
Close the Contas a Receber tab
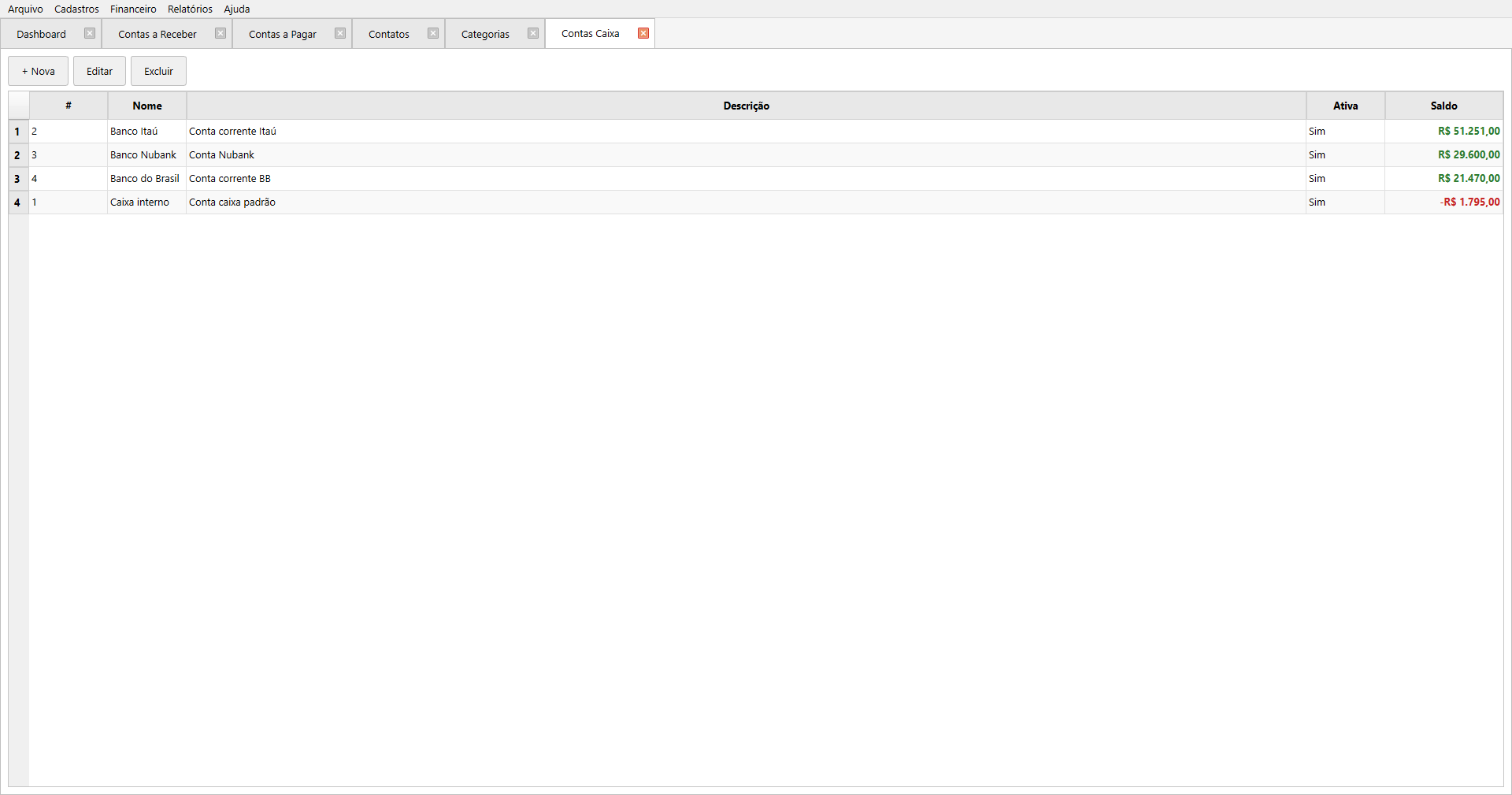pos(220,33)
